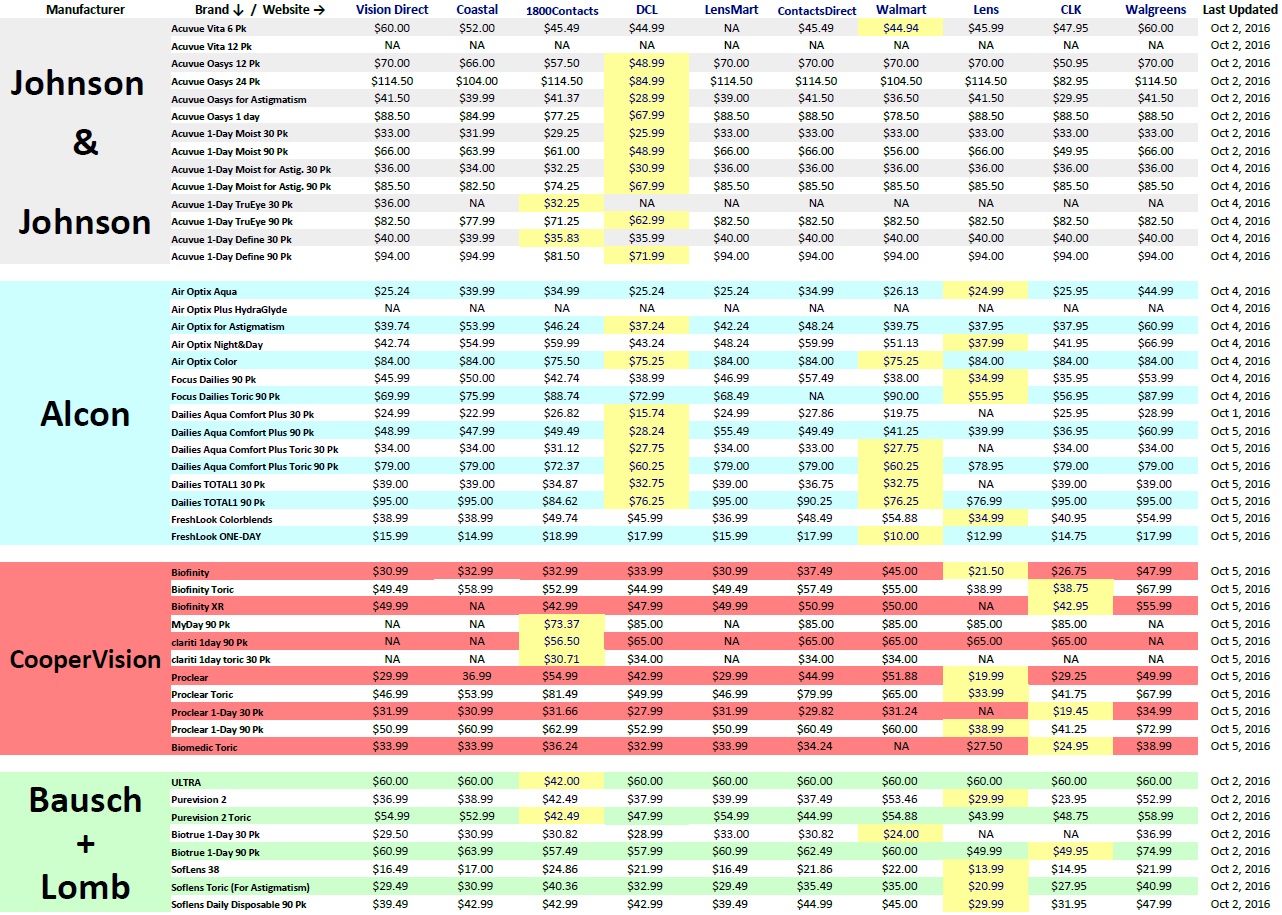This screenshot has width=1282, height=915.
Task: Select the $13.99 Lens SofLens 38 price
Action: (x=985, y=869)
